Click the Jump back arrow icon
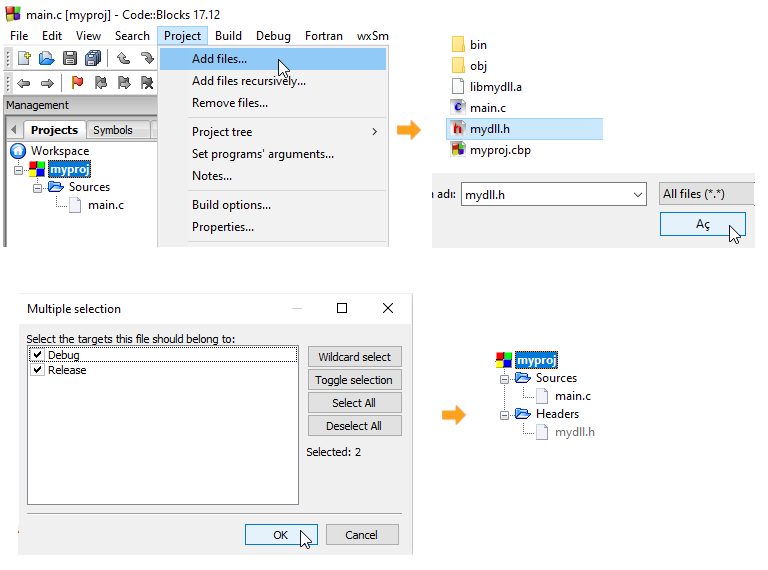 (x=24, y=83)
